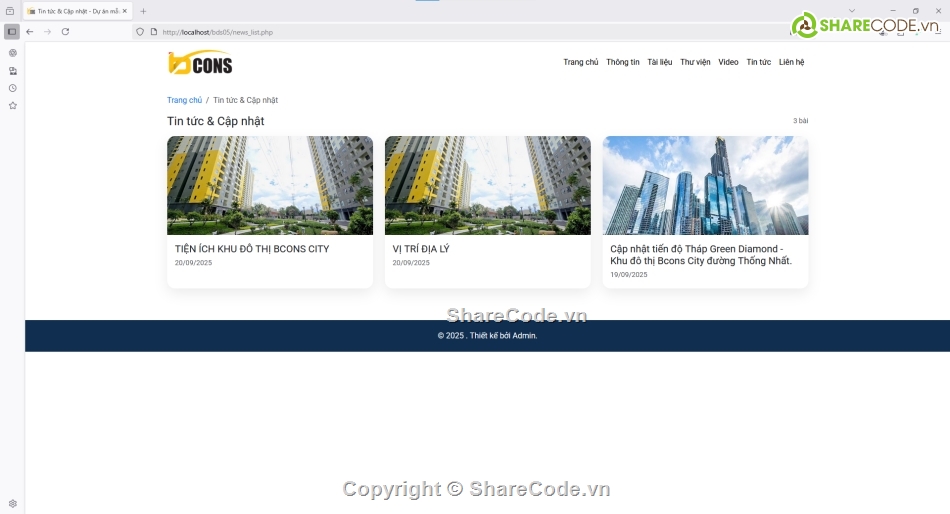Screen dimensions: 950x514
Task: Click the Thiết kế bởi Admin footer text
Action: coord(503,335)
